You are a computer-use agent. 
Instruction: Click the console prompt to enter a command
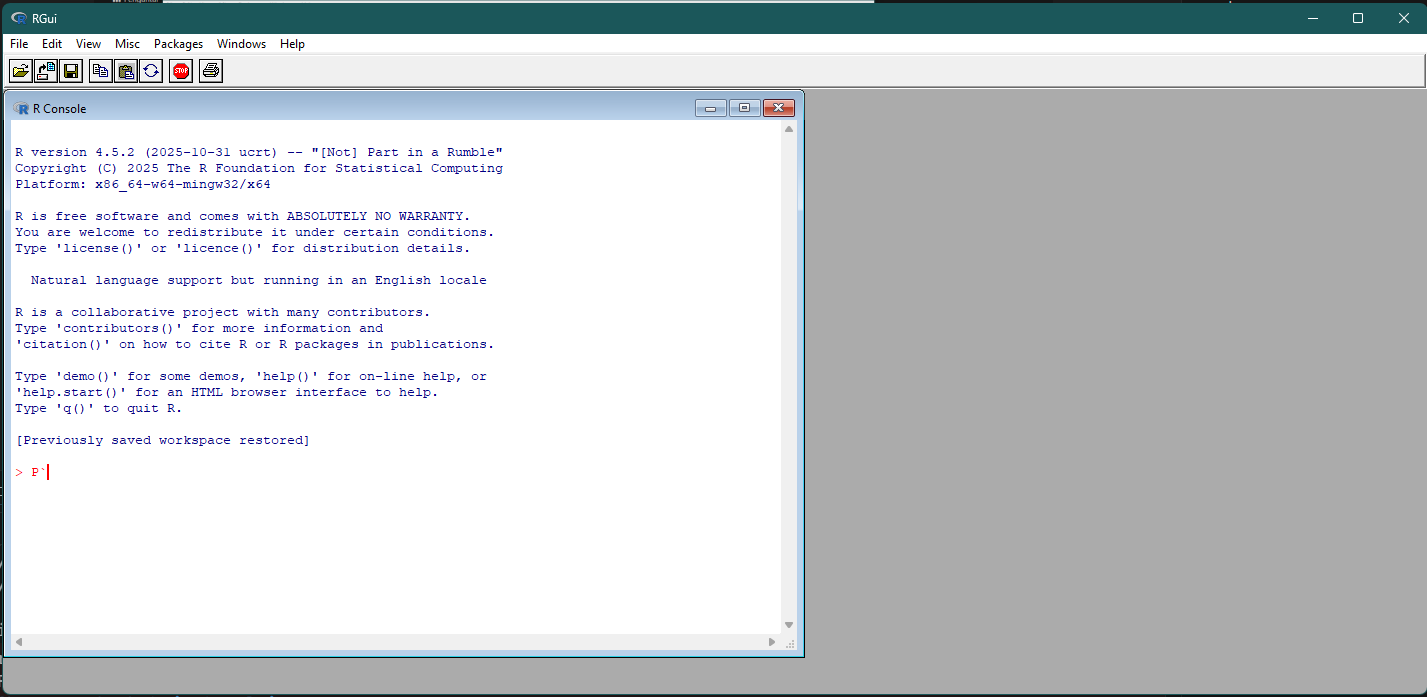(x=45, y=471)
